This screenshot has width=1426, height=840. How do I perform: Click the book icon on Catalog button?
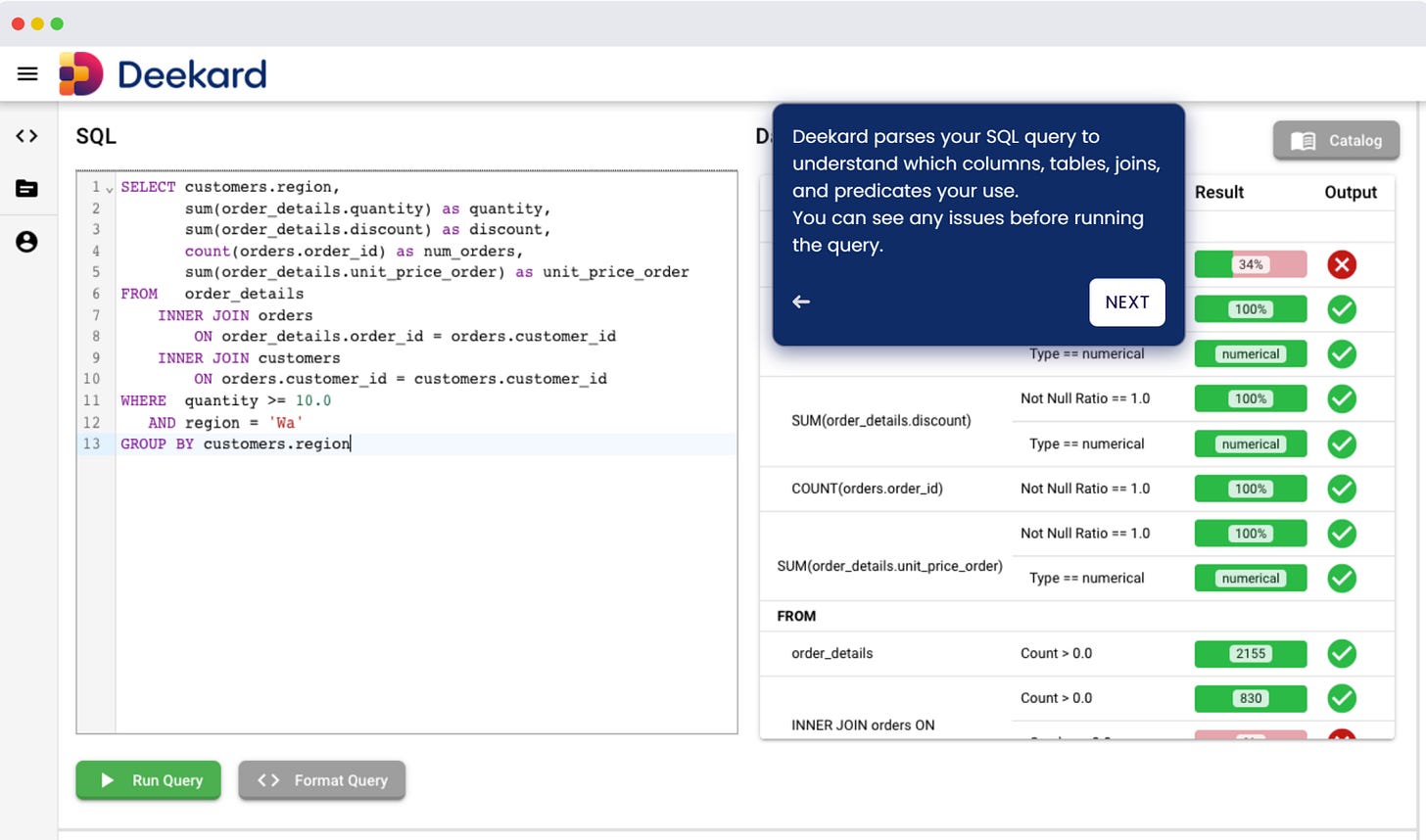click(x=1304, y=141)
